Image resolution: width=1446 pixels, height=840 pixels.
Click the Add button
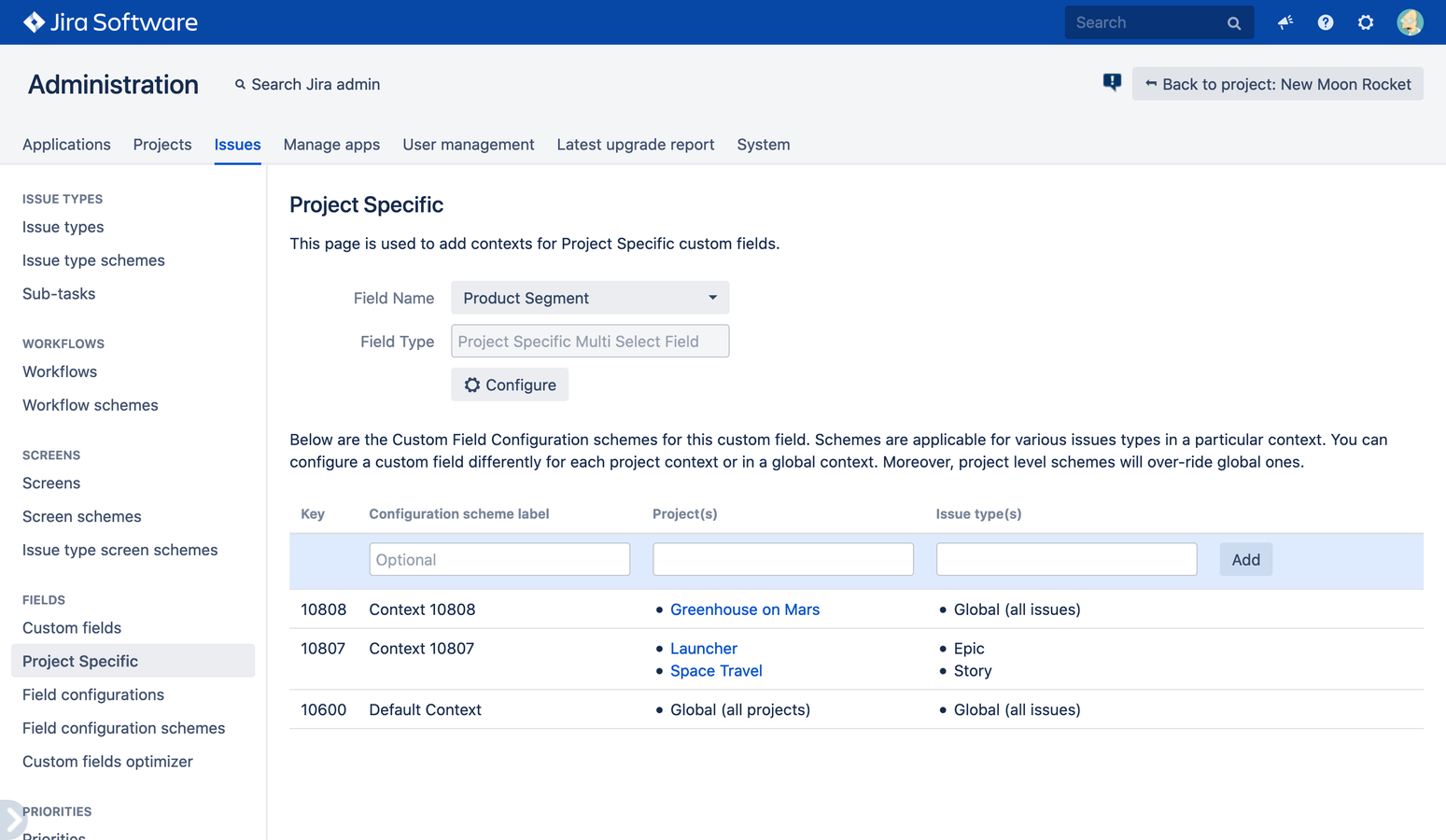point(1245,560)
